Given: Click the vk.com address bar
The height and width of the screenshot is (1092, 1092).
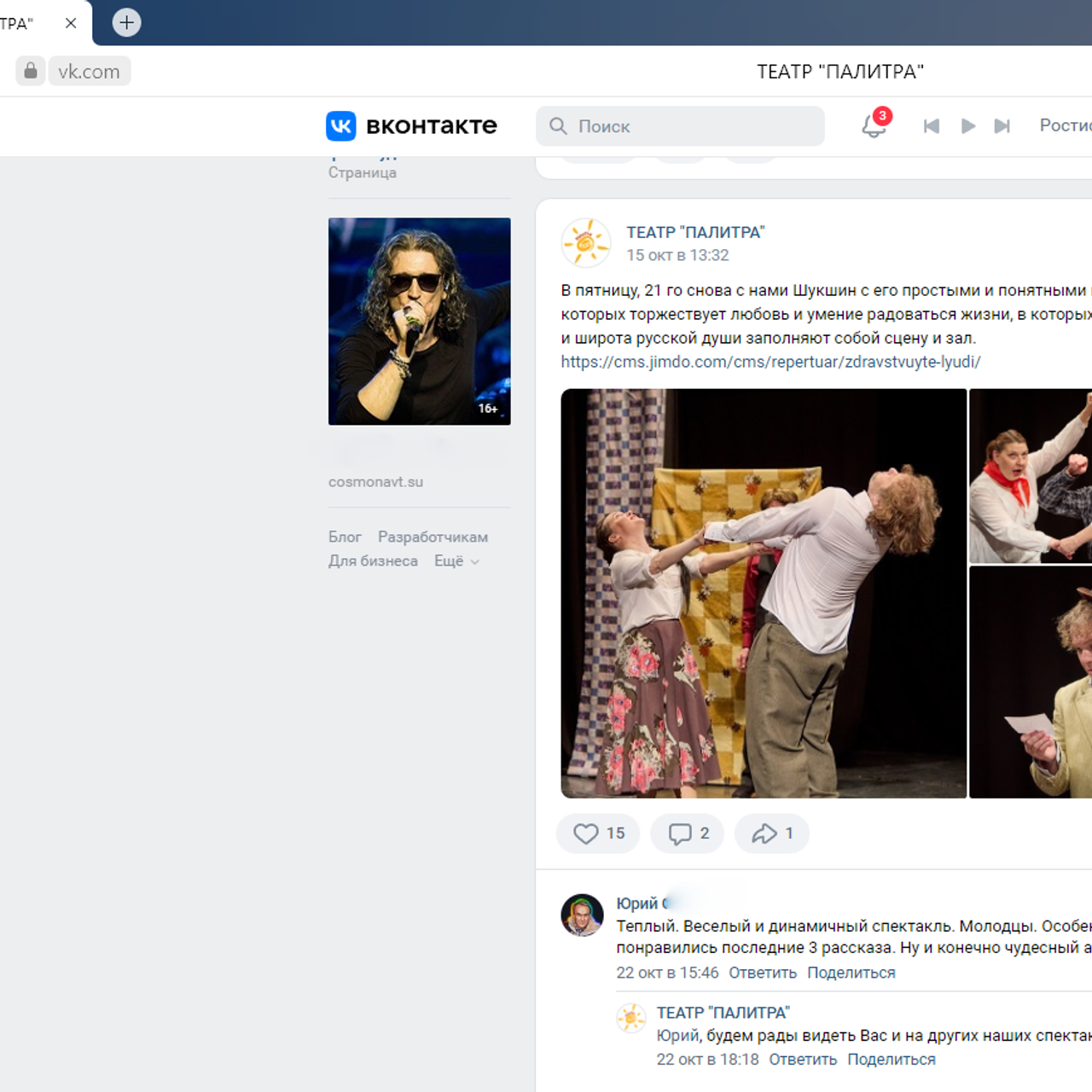Looking at the screenshot, I should tap(90, 72).
